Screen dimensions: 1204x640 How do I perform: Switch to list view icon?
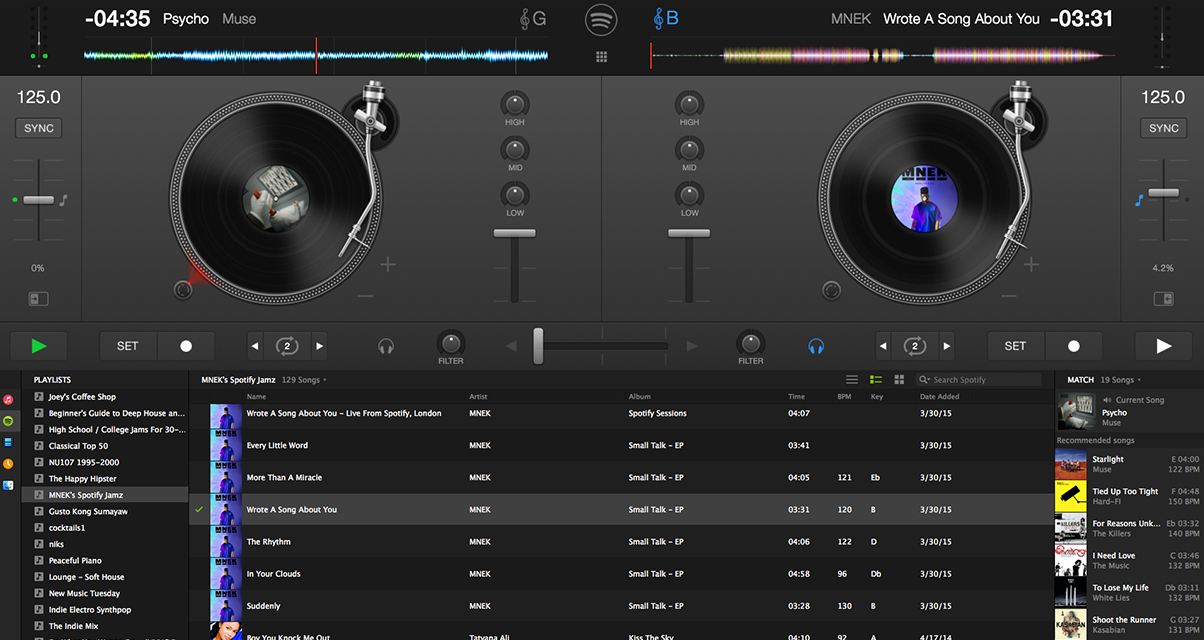click(852, 380)
